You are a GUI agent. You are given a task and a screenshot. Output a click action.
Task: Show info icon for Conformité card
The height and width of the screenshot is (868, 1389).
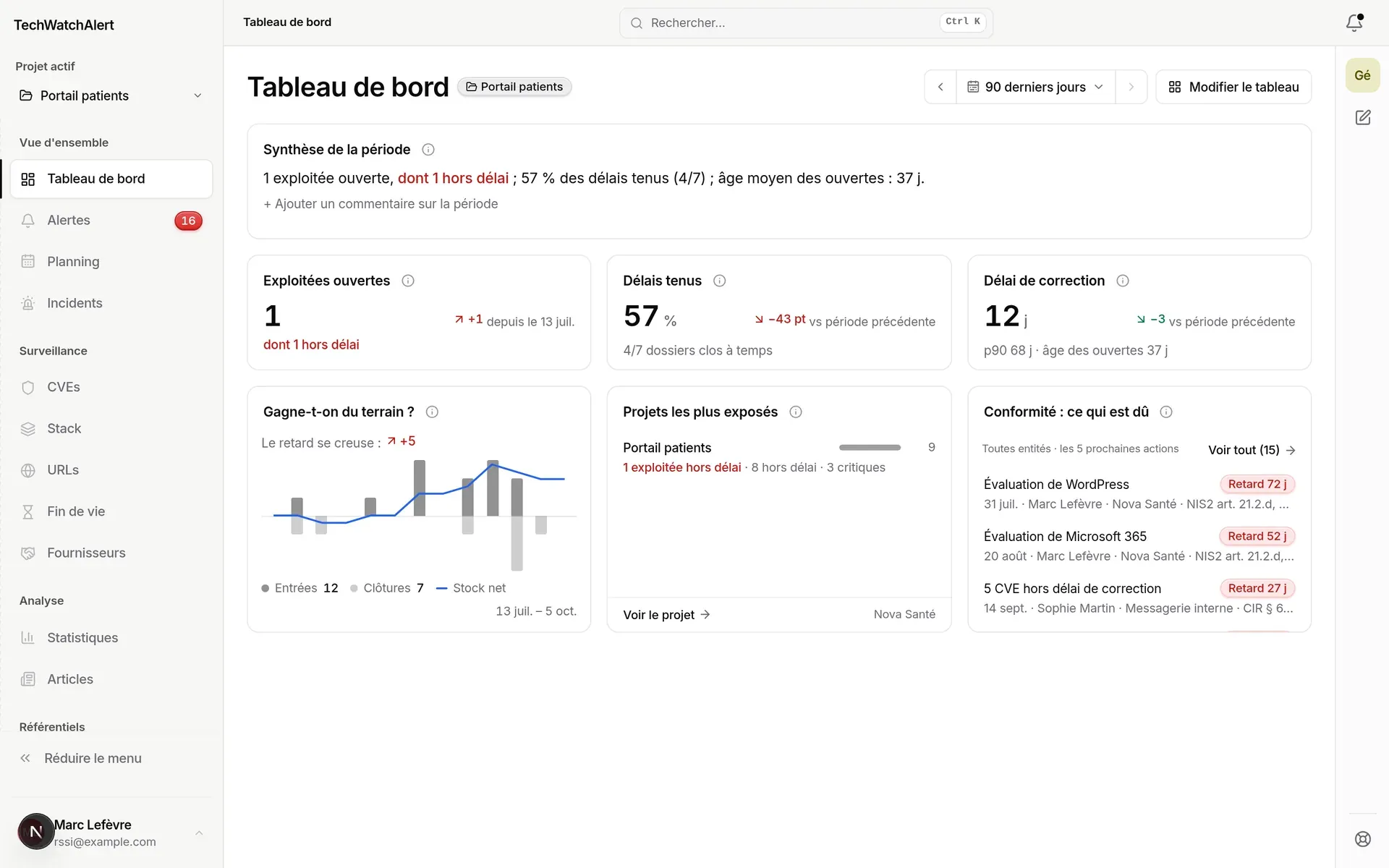click(1166, 412)
